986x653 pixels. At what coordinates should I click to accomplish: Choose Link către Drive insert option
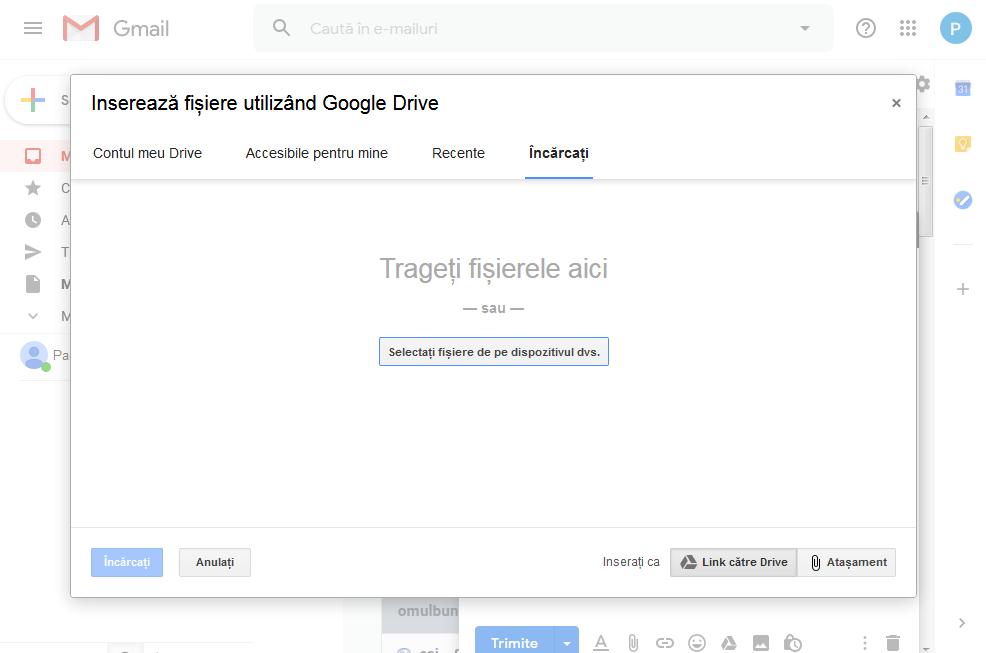coord(734,562)
